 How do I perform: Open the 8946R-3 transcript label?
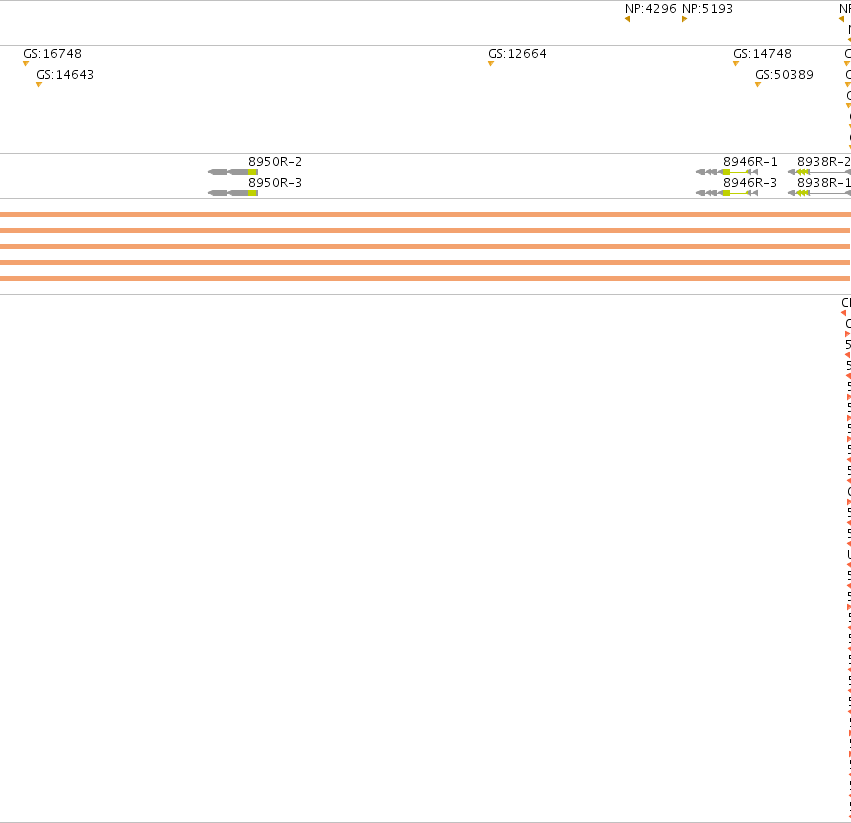pos(750,182)
